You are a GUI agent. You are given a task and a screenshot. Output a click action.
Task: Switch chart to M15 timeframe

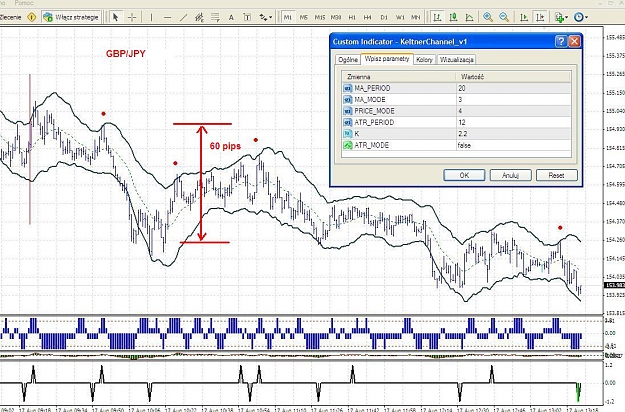pos(320,17)
